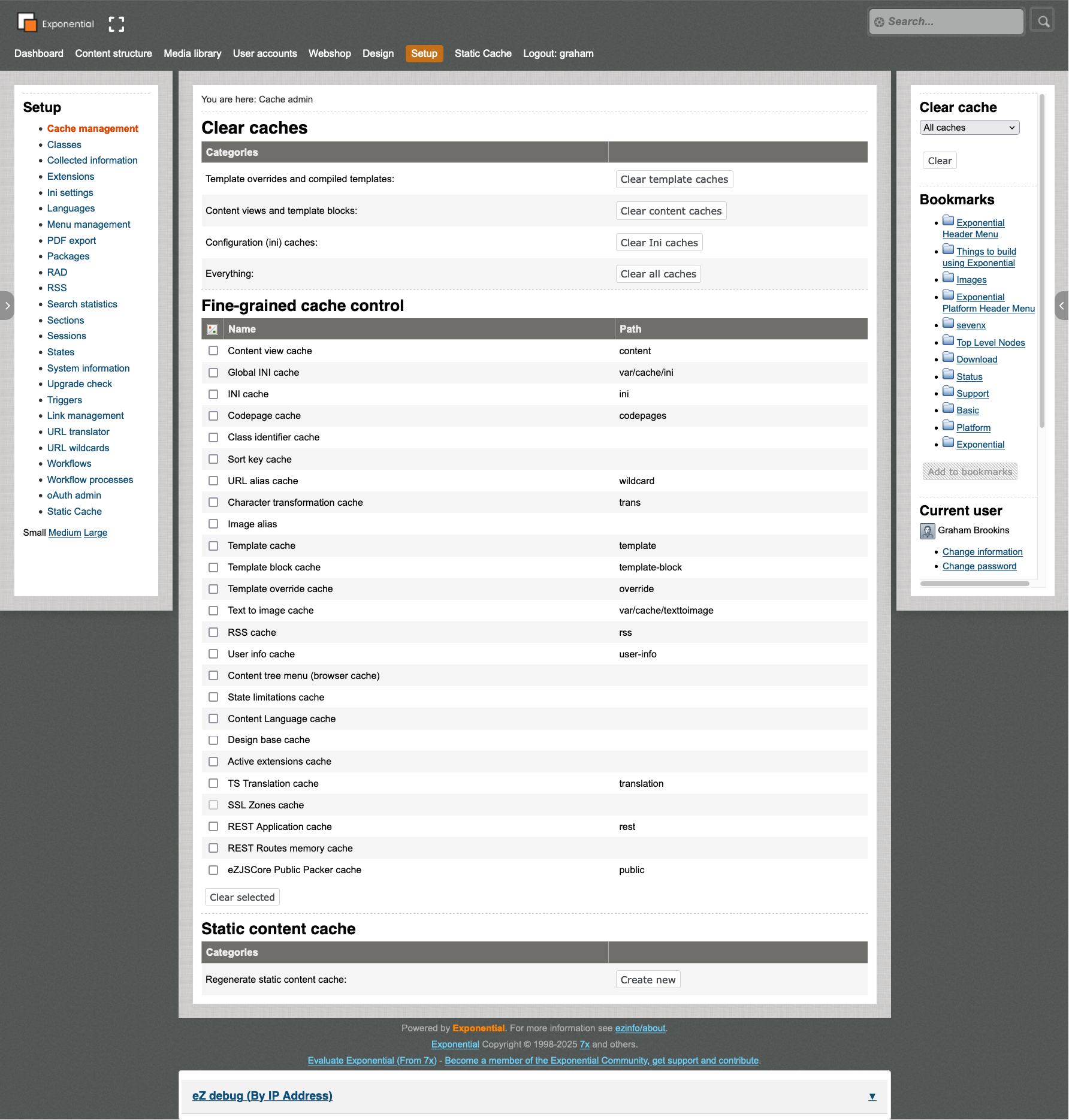1069x1120 pixels.
Task: Click the invert selection icon in table header
Action: click(212, 329)
